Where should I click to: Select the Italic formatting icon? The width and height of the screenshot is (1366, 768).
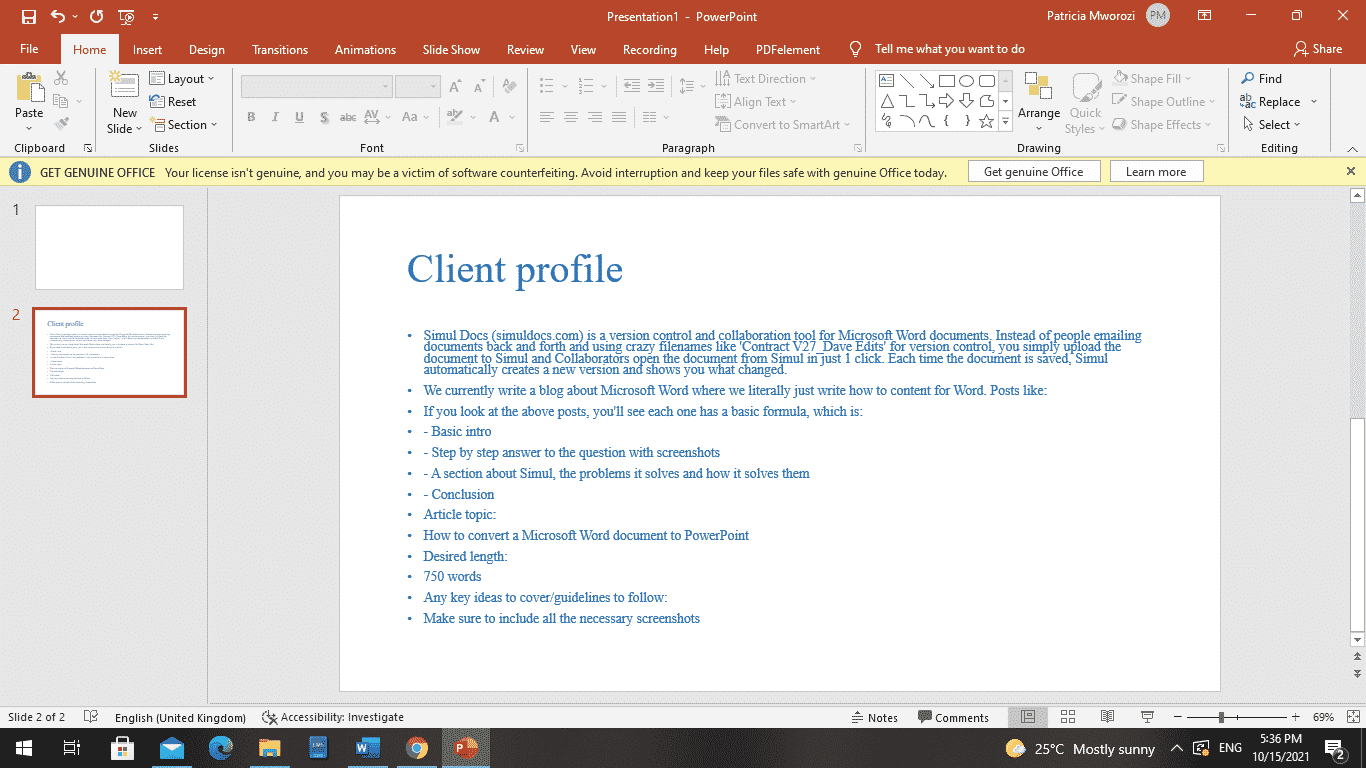pyautogui.click(x=275, y=117)
